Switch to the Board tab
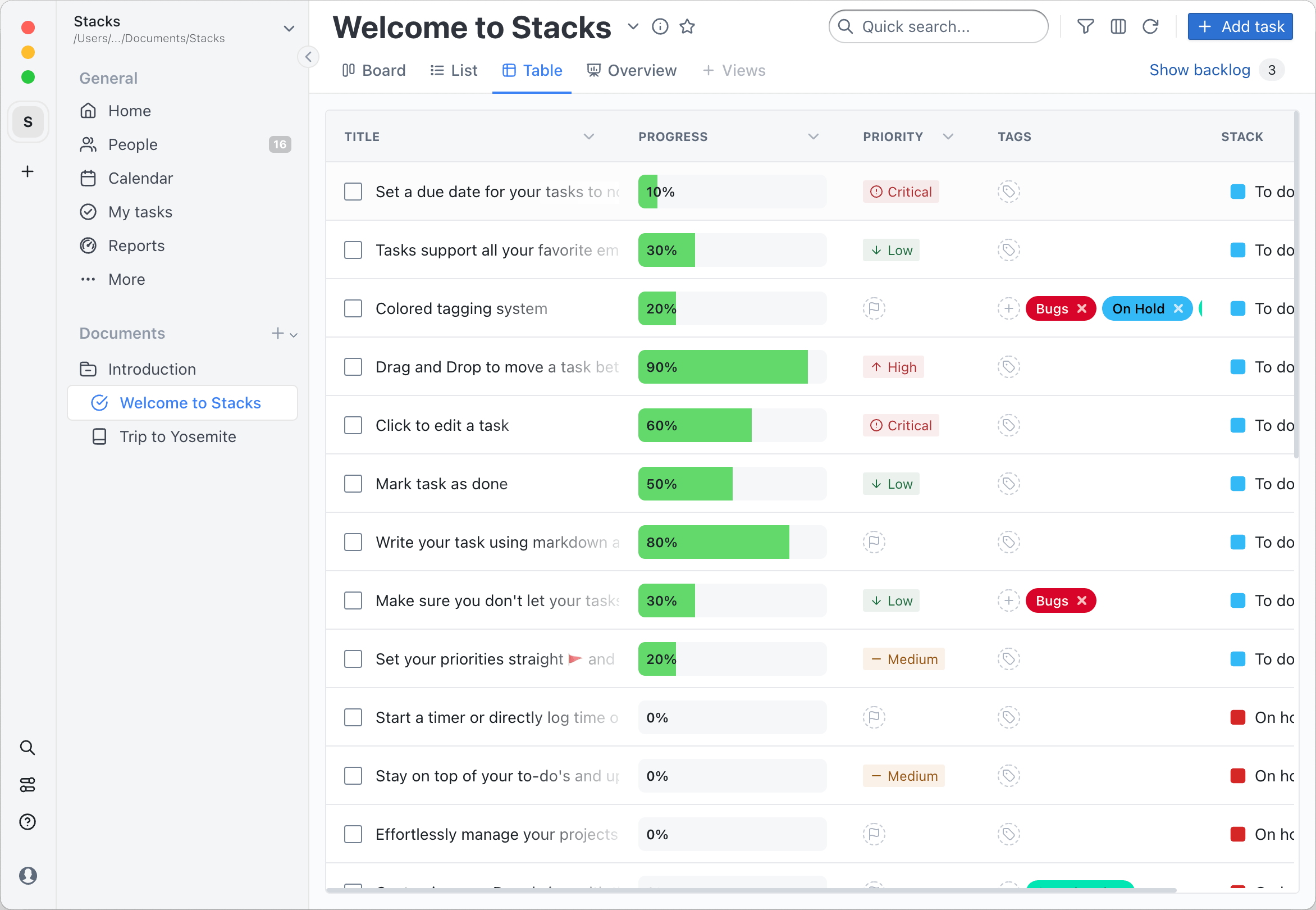The width and height of the screenshot is (1316, 910). point(374,70)
